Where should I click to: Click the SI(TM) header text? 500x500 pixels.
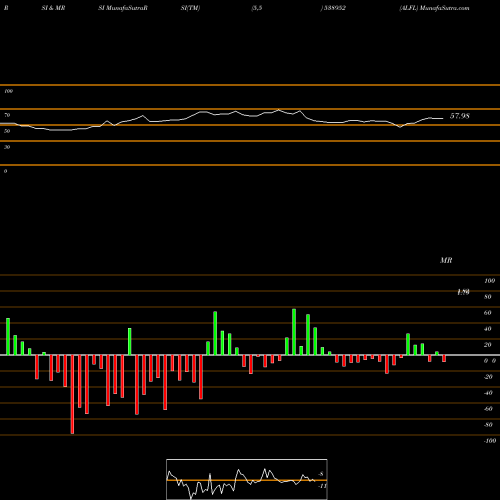[x=190, y=8]
